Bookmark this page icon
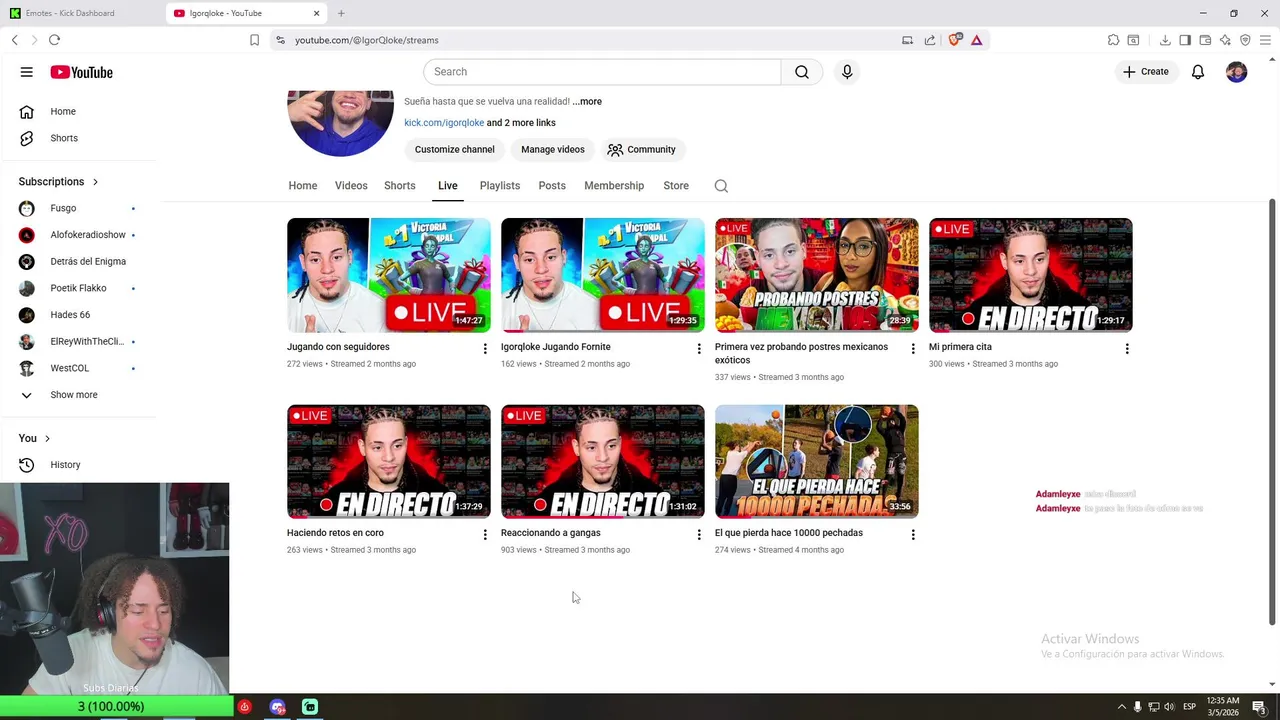This screenshot has height=720, width=1280. tap(254, 40)
